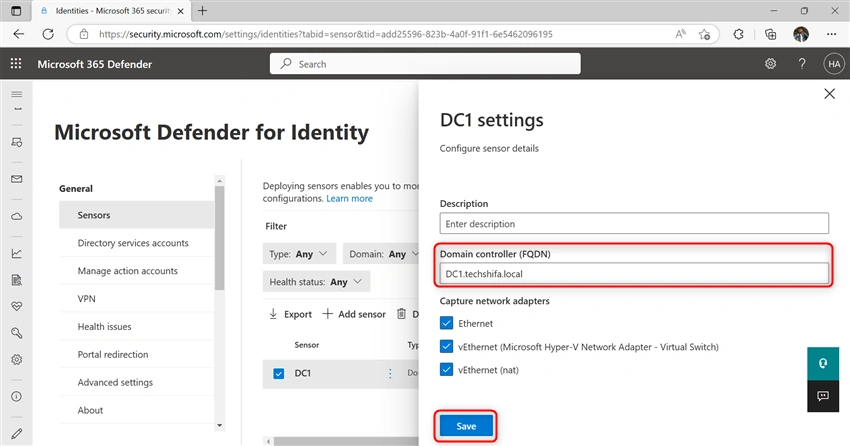Click the trash delete sensor icon
The width and height of the screenshot is (850, 446).
(x=401, y=314)
